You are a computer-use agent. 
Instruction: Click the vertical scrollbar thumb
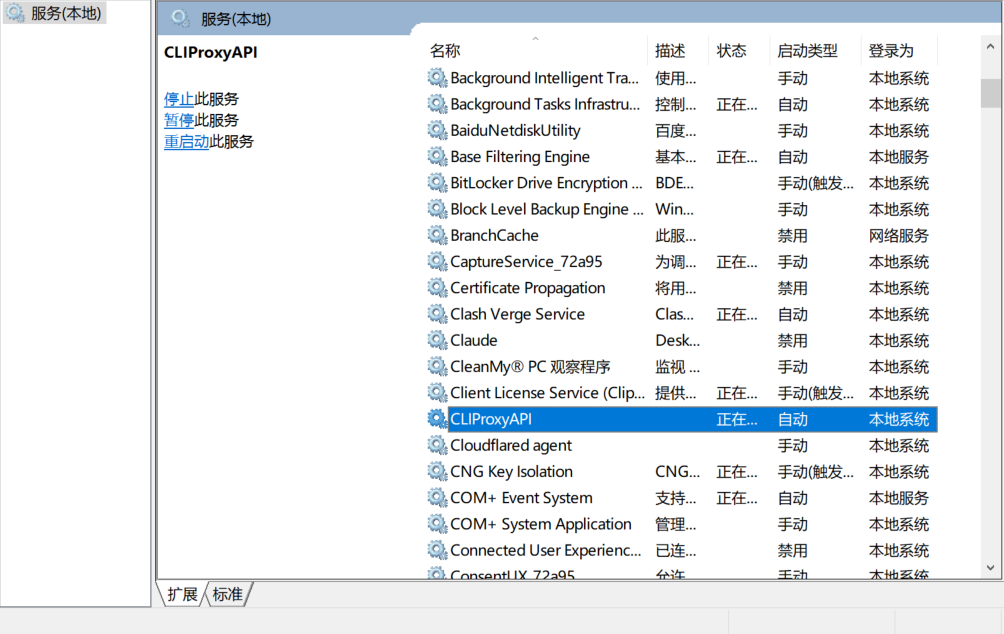[x=991, y=93]
